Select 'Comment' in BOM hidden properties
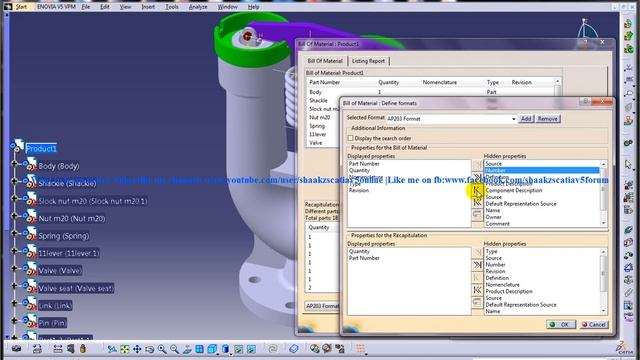This screenshot has width=640, height=360. pyautogui.click(x=498, y=224)
